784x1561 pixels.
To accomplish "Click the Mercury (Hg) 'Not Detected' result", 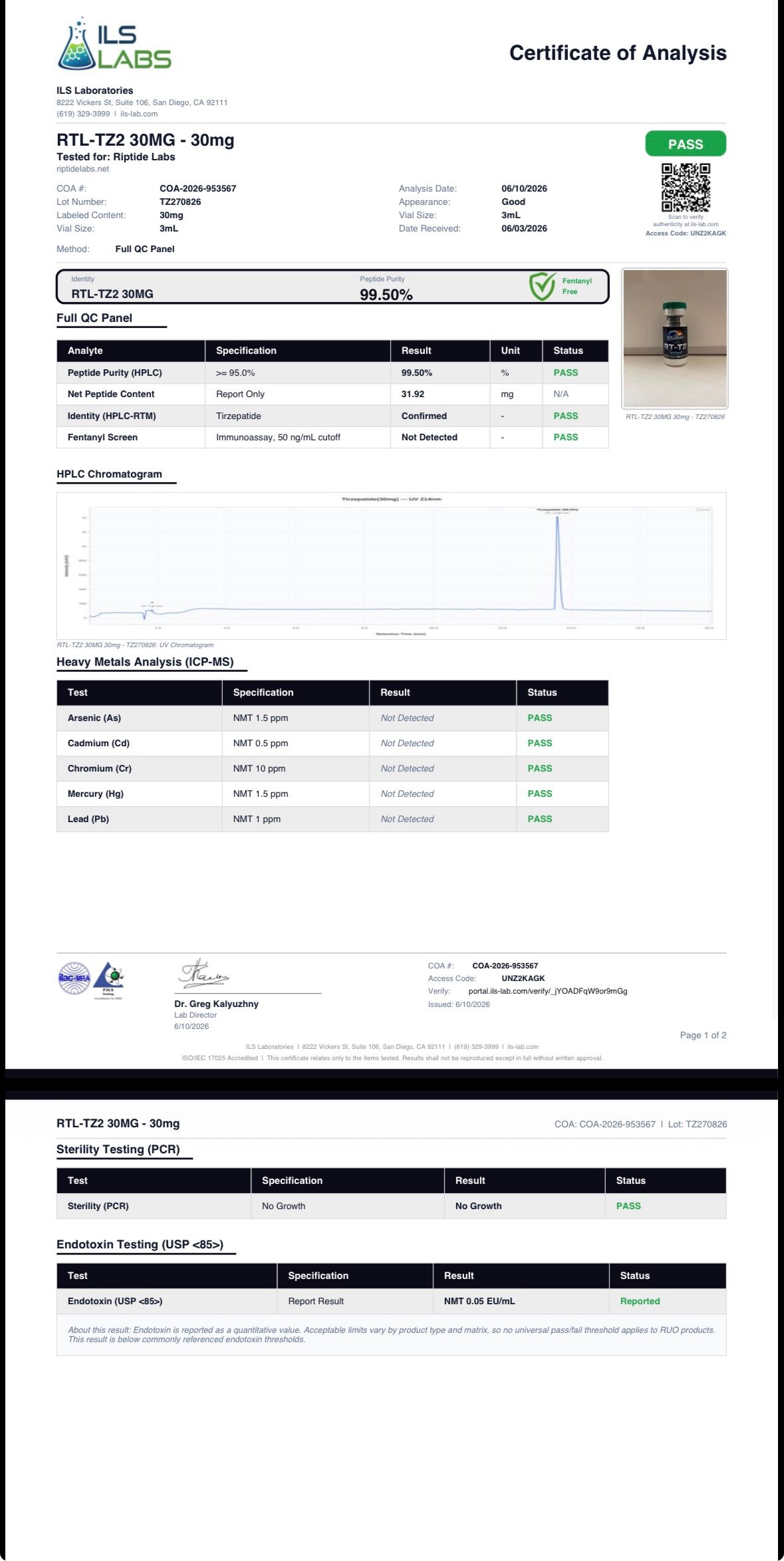I will (407, 793).
